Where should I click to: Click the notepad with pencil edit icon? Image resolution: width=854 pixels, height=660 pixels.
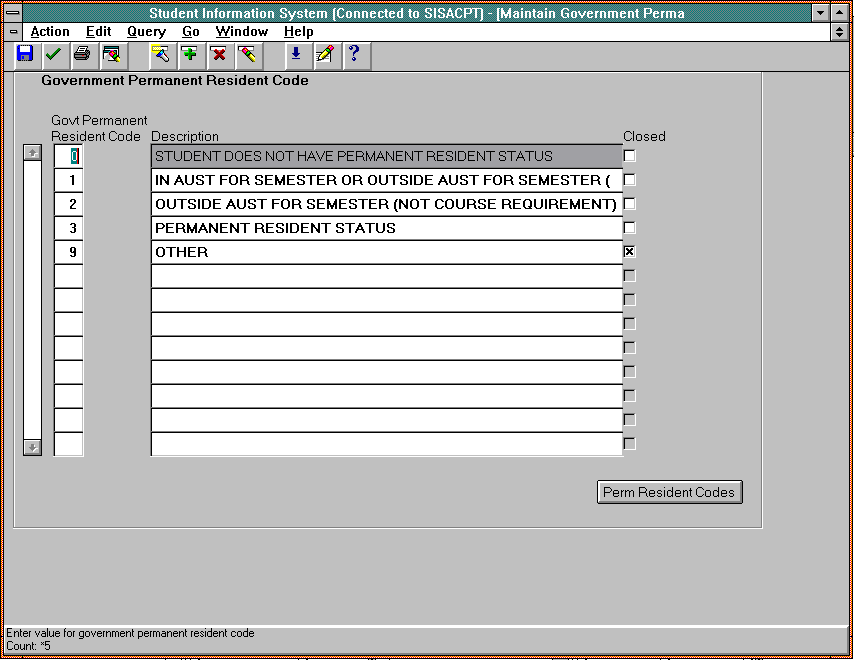[324, 54]
